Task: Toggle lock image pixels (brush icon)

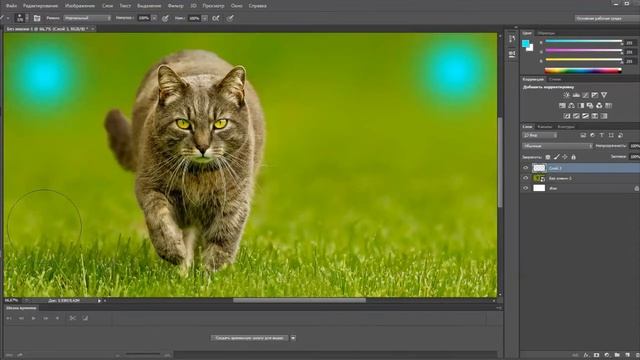Action: point(556,157)
